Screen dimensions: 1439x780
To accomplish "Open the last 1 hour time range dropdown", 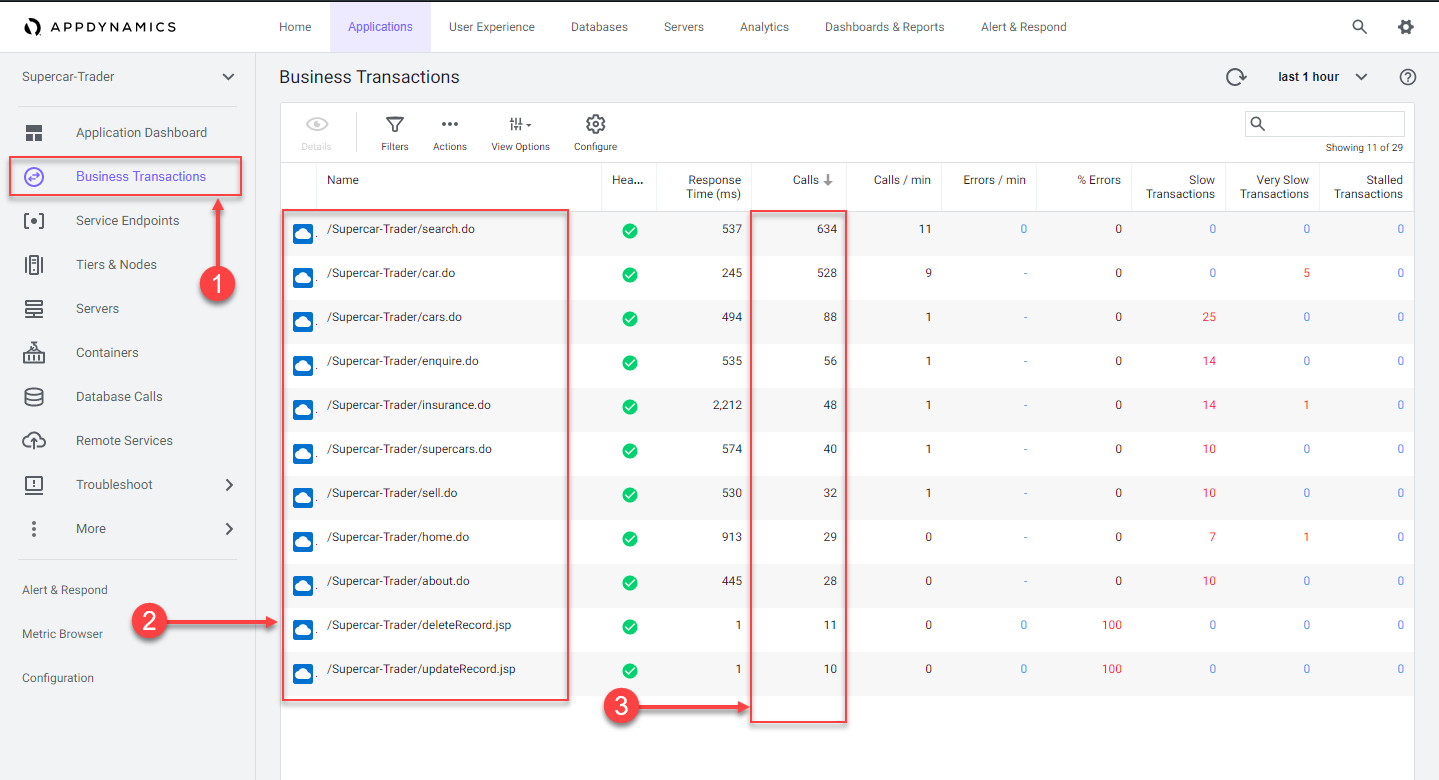I will pyautogui.click(x=1322, y=77).
